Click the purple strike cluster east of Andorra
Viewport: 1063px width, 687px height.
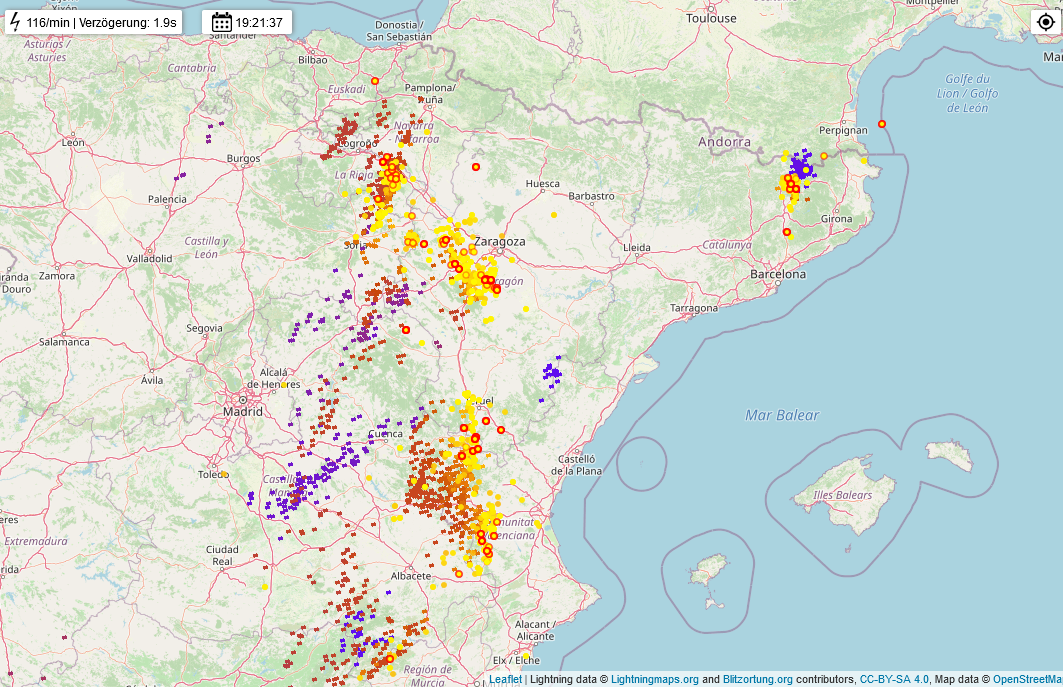click(800, 164)
